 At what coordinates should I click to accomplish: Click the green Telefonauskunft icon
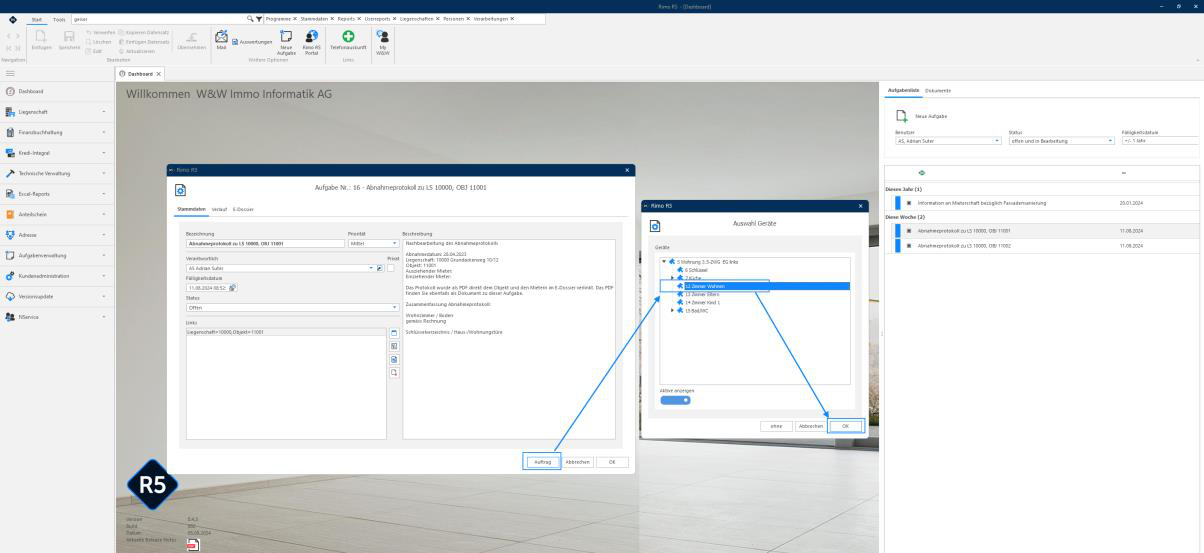[x=348, y=36]
